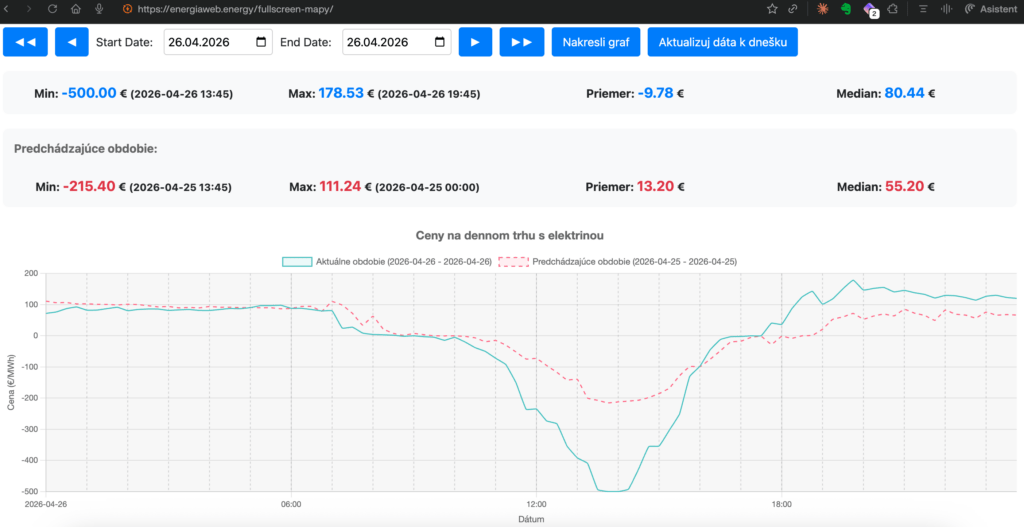Open the Evernote elephant extension
The width and height of the screenshot is (1024, 527).
coord(845,8)
